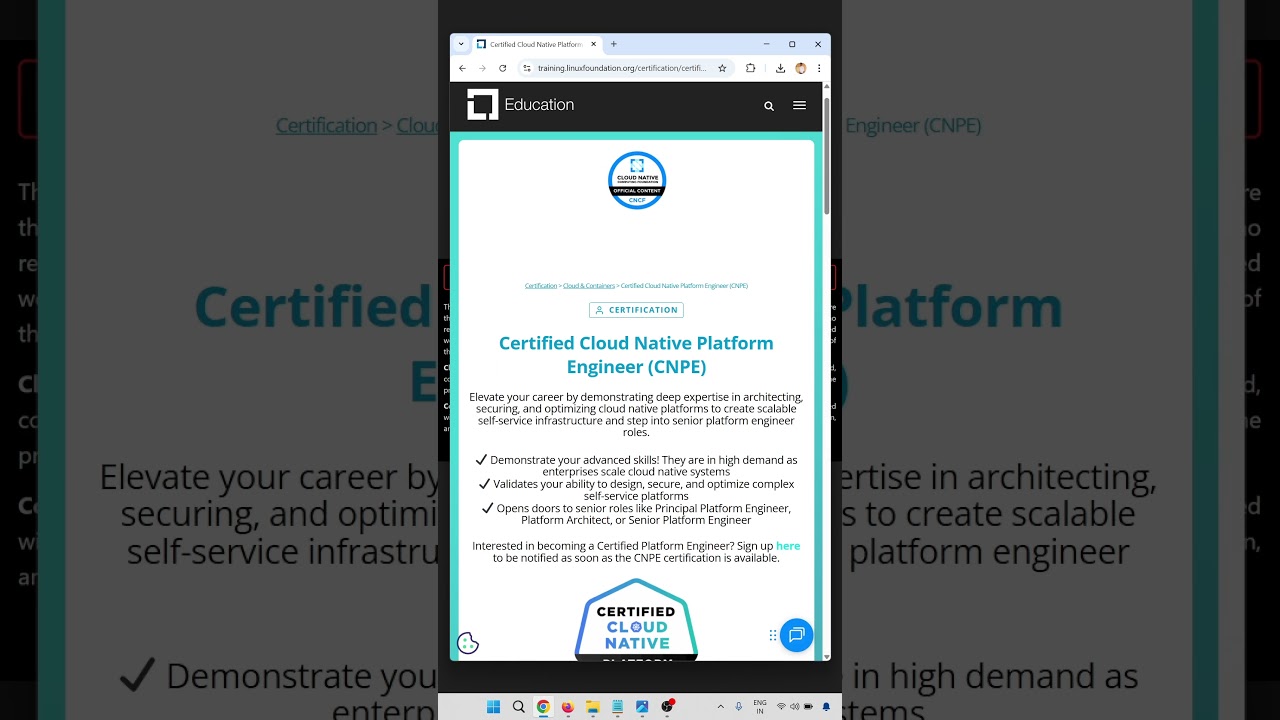Open the site search magnifier icon

pyautogui.click(x=769, y=106)
